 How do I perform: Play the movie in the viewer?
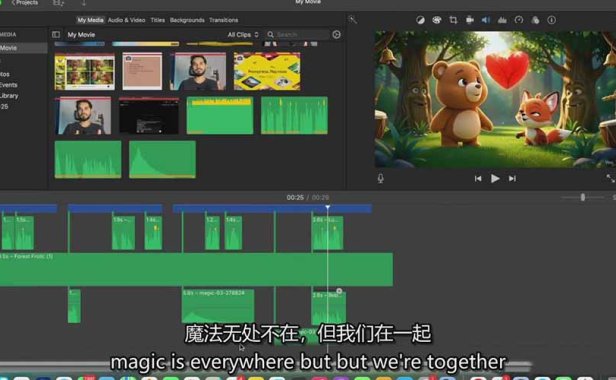495,178
